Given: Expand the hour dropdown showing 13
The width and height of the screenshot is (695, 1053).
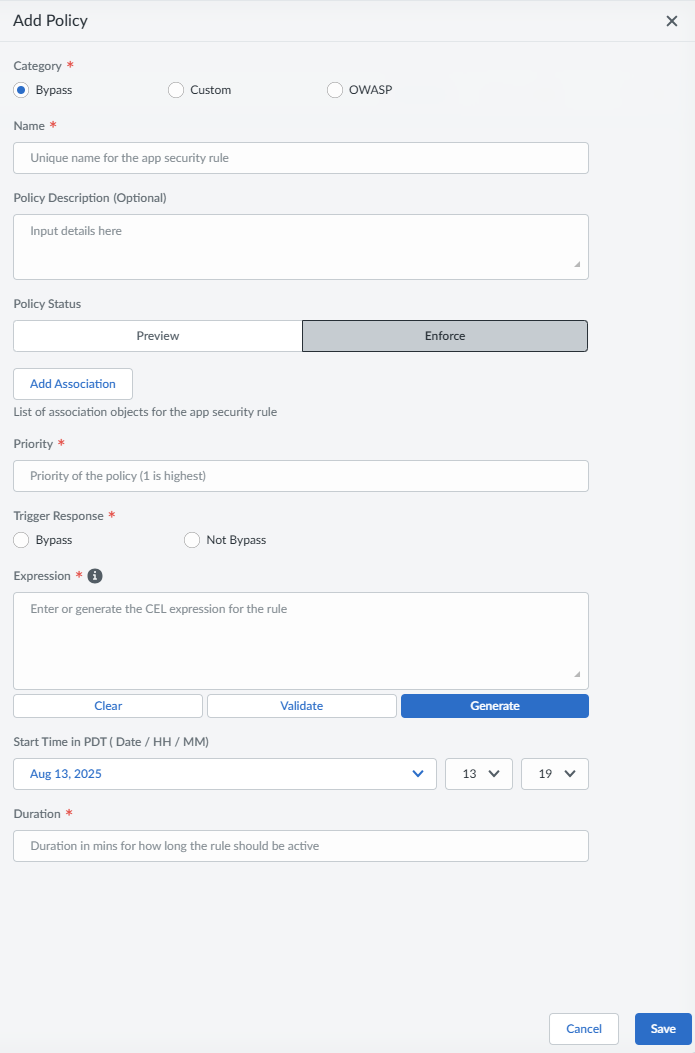Looking at the screenshot, I should (x=478, y=774).
